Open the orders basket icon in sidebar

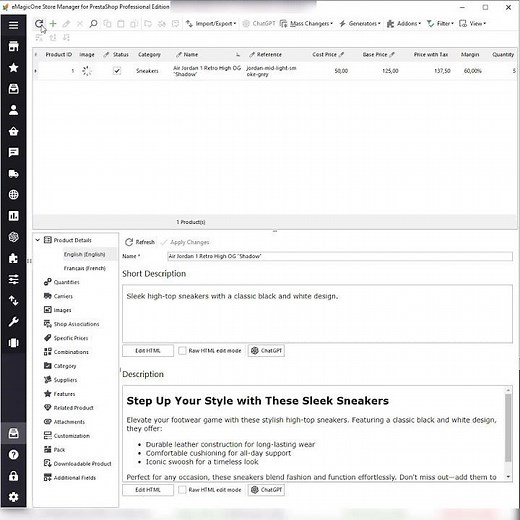click(x=13, y=131)
